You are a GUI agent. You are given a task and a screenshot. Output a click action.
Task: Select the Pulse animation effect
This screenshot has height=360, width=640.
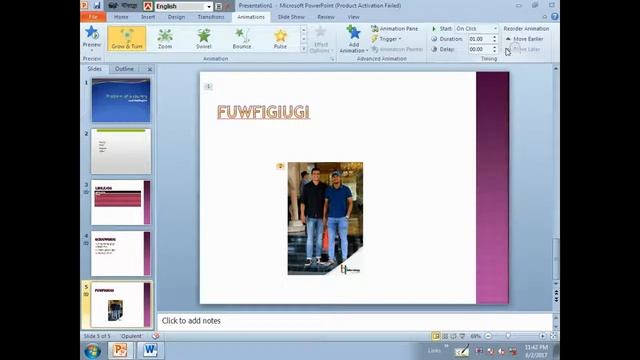pyautogui.click(x=280, y=38)
